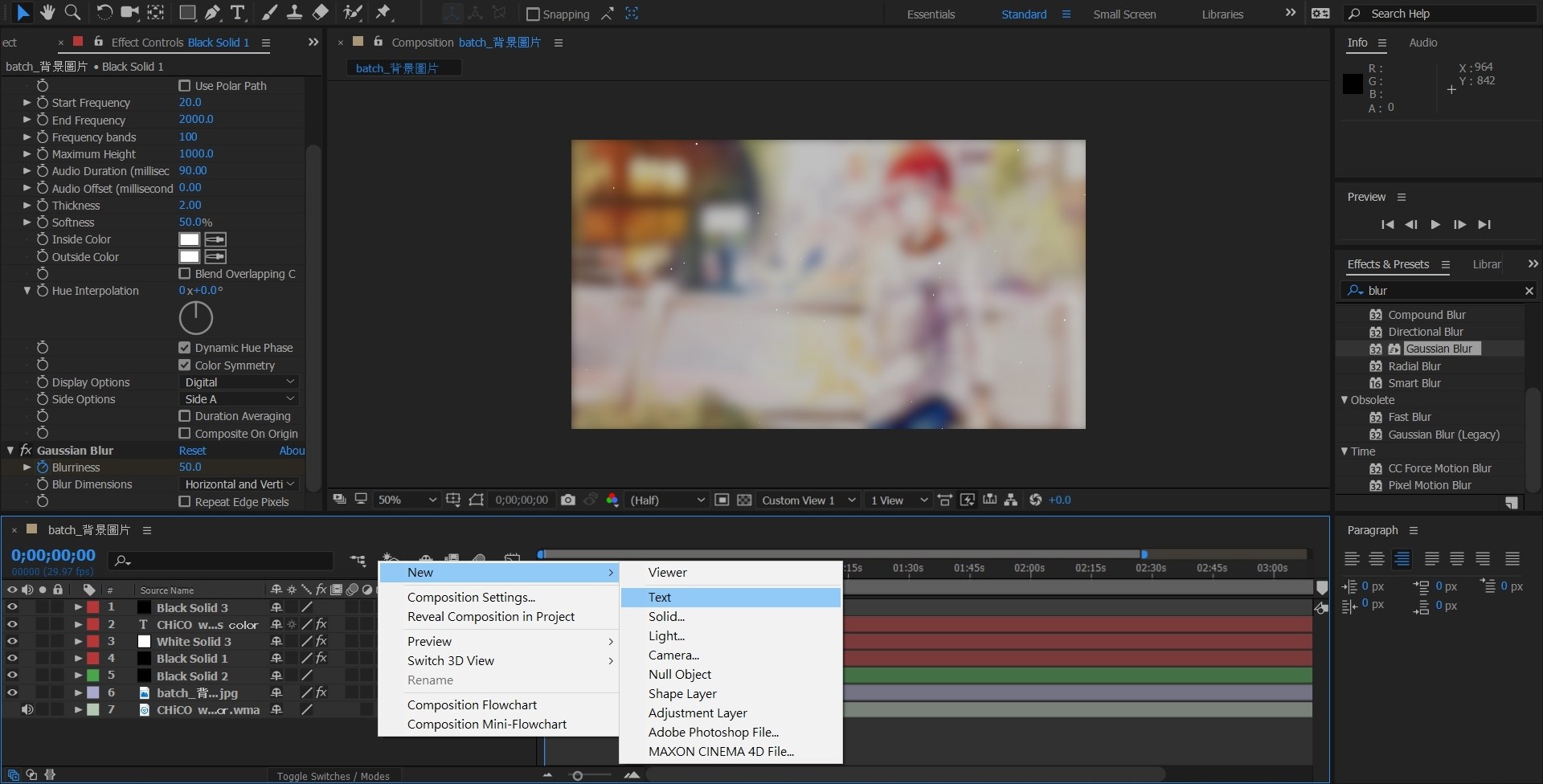Image resolution: width=1543 pixels, height=784 pixels.
Task: Select the Puppet Pin tool
Action: coord(385,13)
